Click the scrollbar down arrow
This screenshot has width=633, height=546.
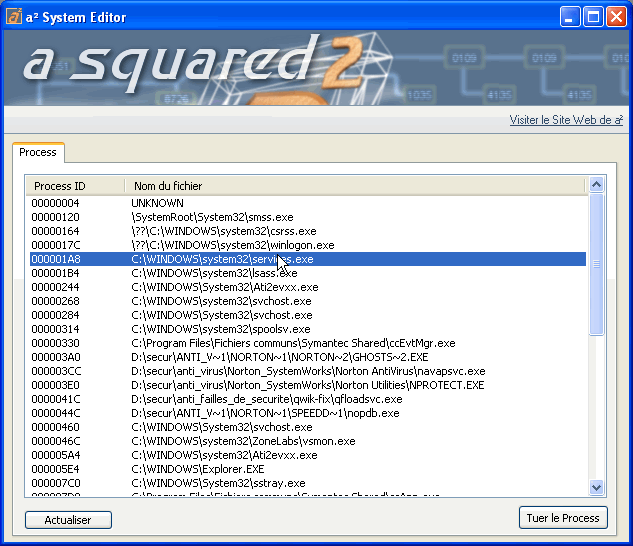coord(596,487)
